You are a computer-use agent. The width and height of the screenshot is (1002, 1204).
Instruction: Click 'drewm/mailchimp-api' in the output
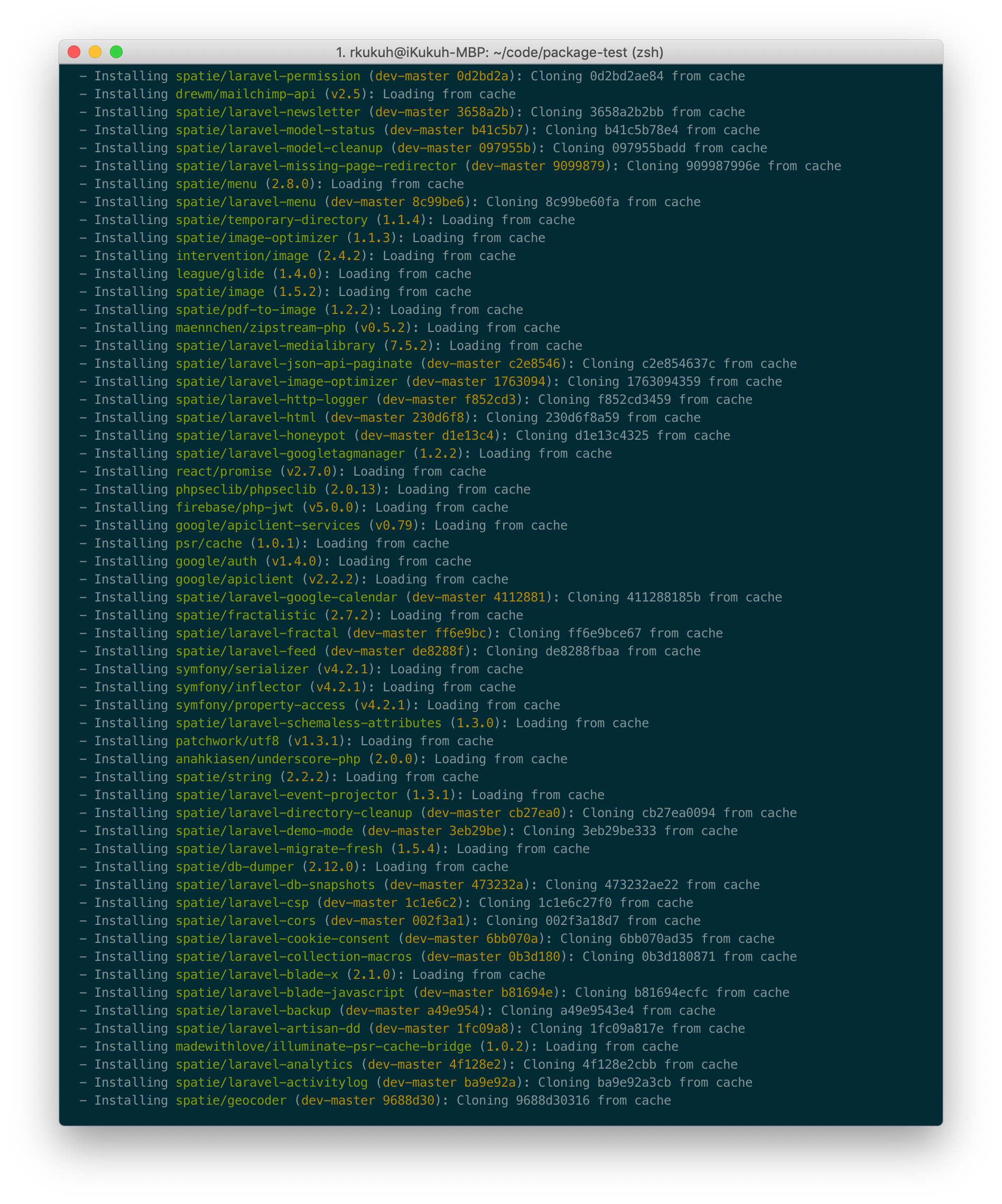(246, 94)
